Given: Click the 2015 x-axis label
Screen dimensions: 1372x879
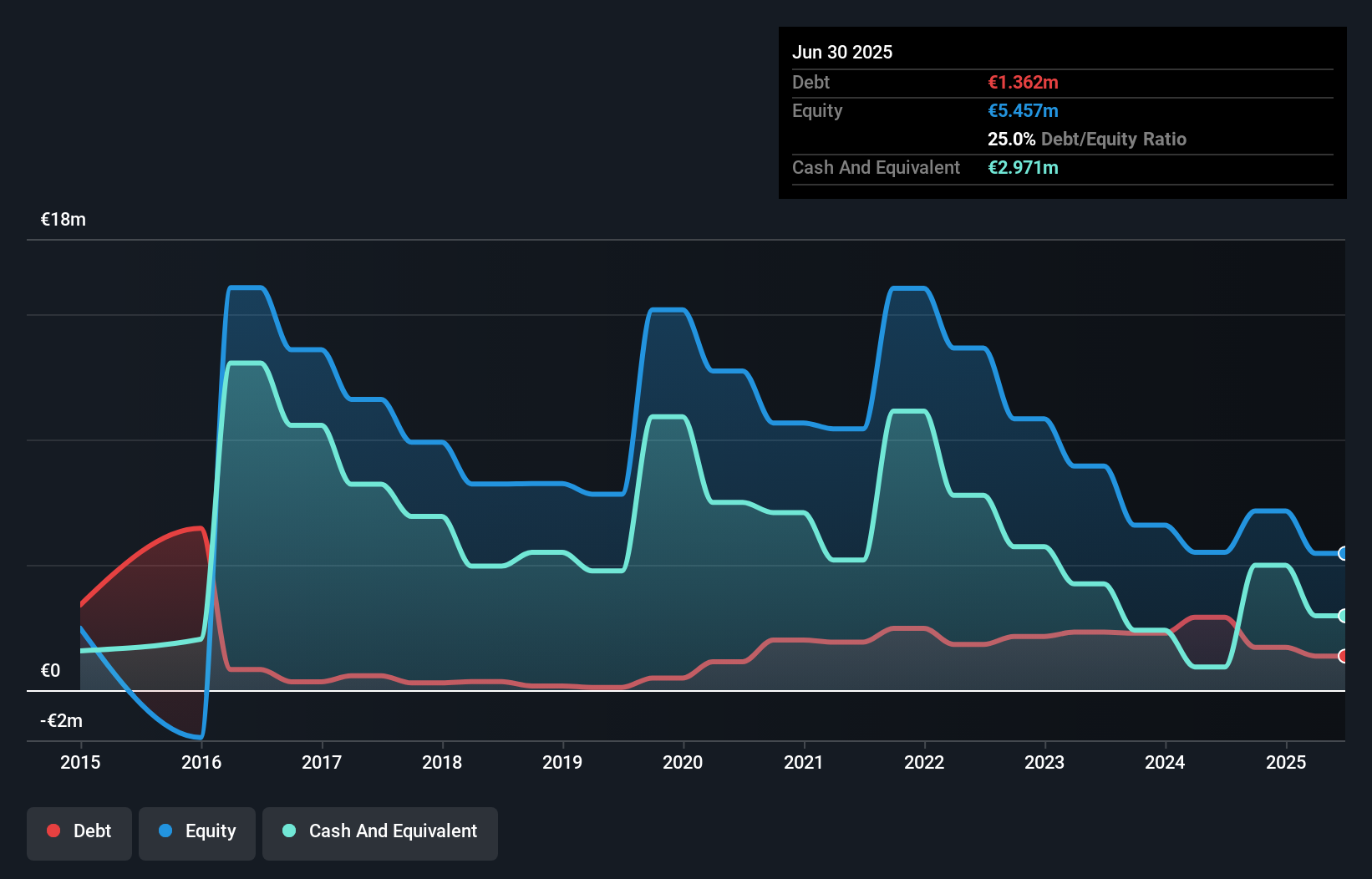Looking at the screenshot, I should pos(80,762).
